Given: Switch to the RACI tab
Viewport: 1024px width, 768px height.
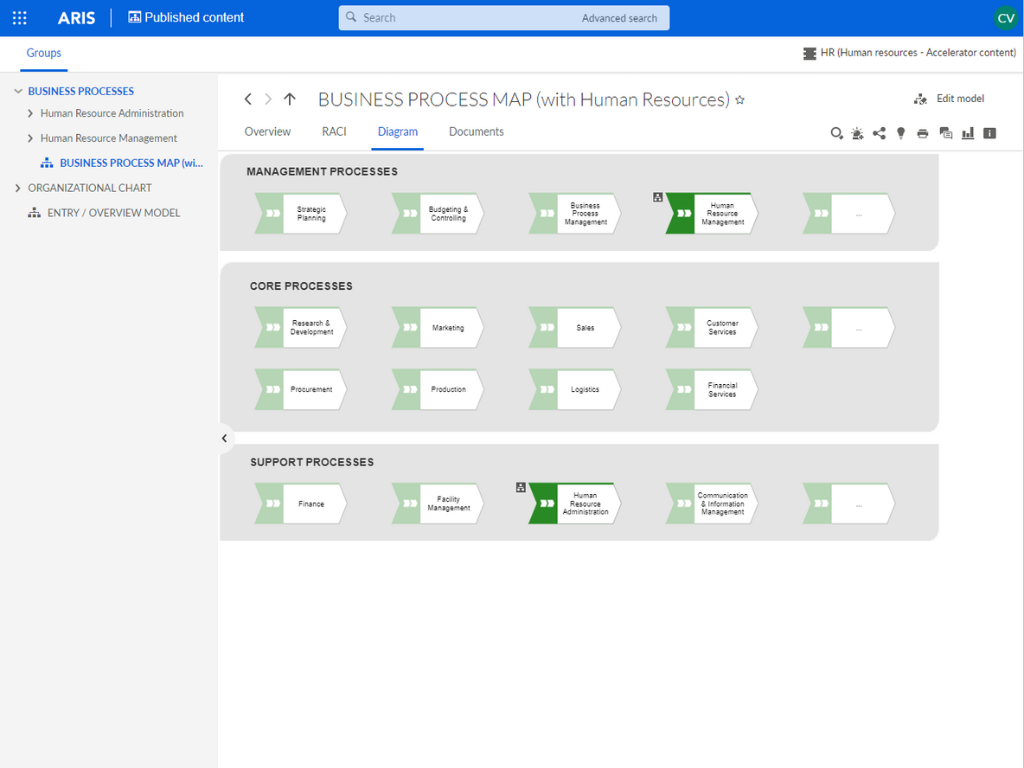Looking at the screenshot, I should tap(334, 132).
